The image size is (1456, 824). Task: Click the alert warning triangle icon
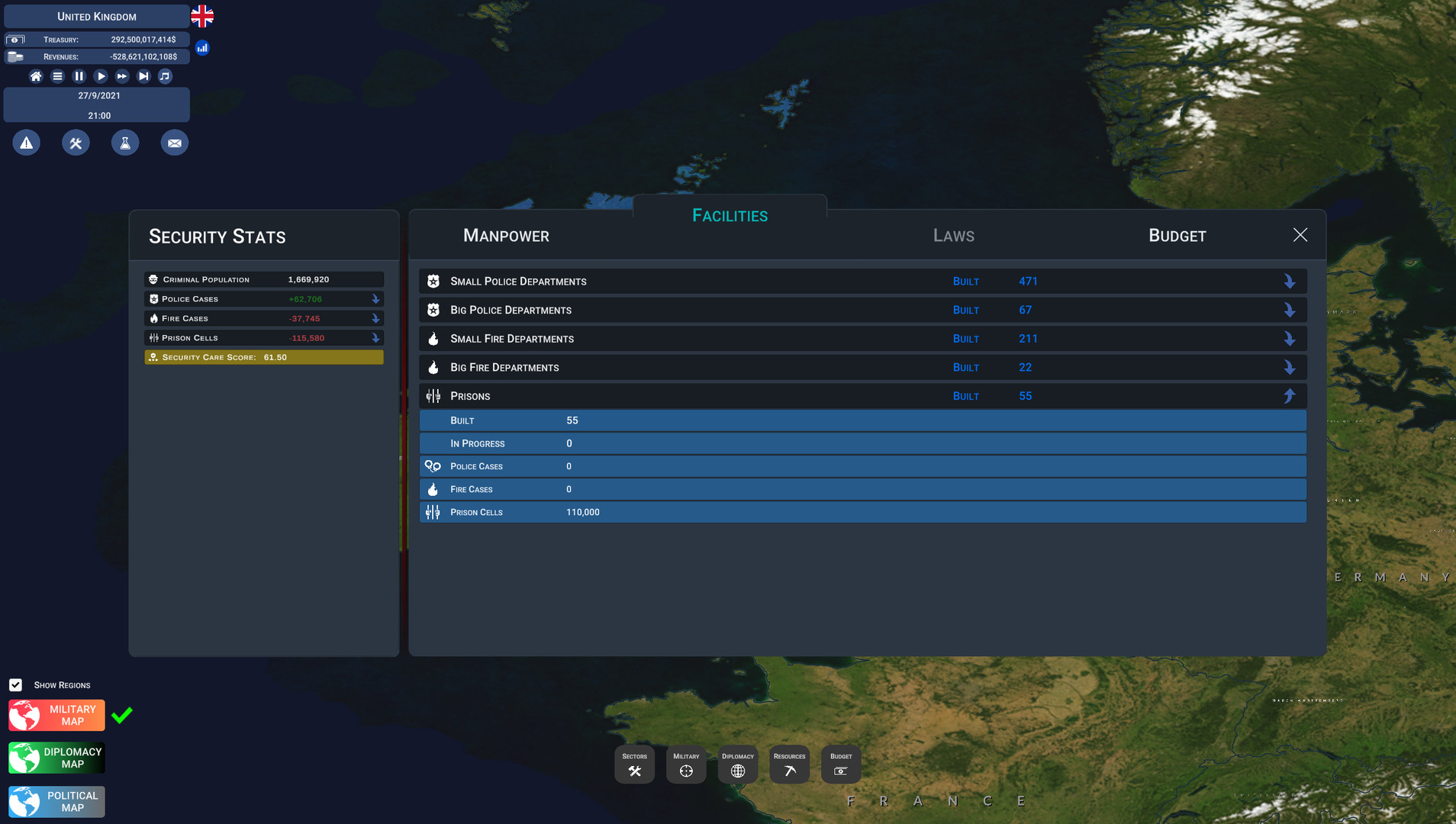(x=27, y=143)
